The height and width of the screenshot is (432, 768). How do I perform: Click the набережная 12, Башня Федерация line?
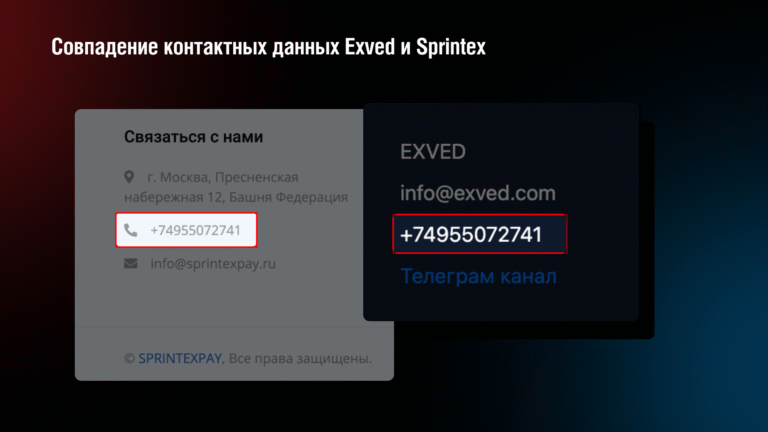coord(236,197)
